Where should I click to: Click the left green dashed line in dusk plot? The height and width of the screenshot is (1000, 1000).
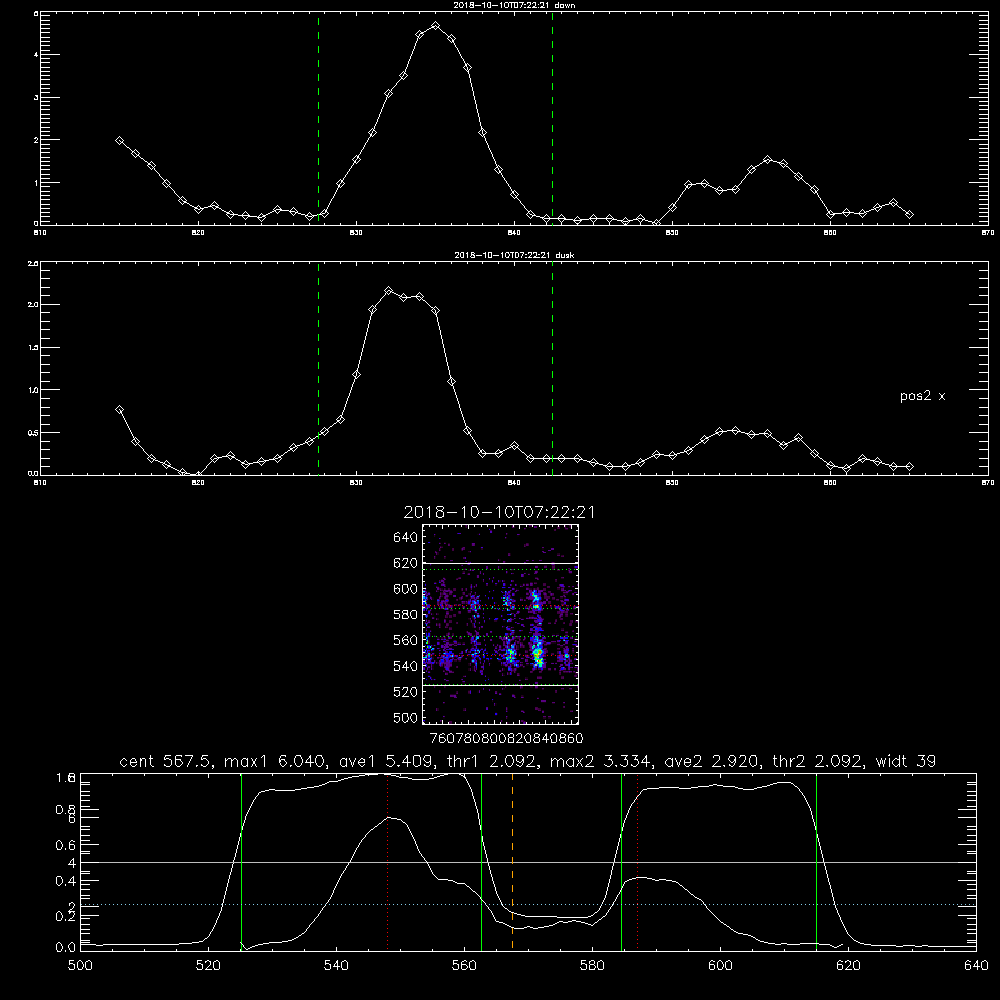point(318,368)
